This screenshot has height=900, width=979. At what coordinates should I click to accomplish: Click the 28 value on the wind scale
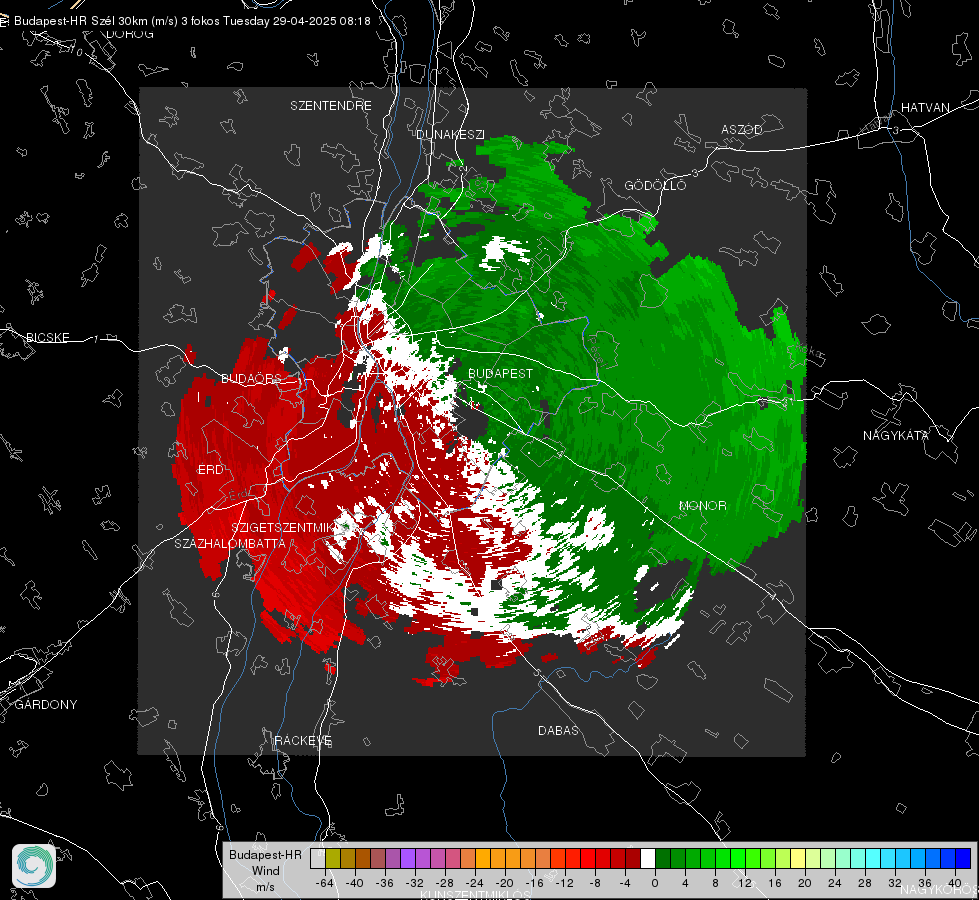[x=865, y=883]
